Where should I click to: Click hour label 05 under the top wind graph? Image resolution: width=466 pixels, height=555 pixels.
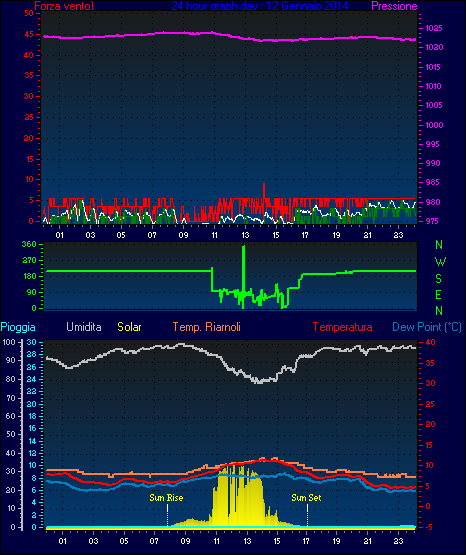point(121,235)
